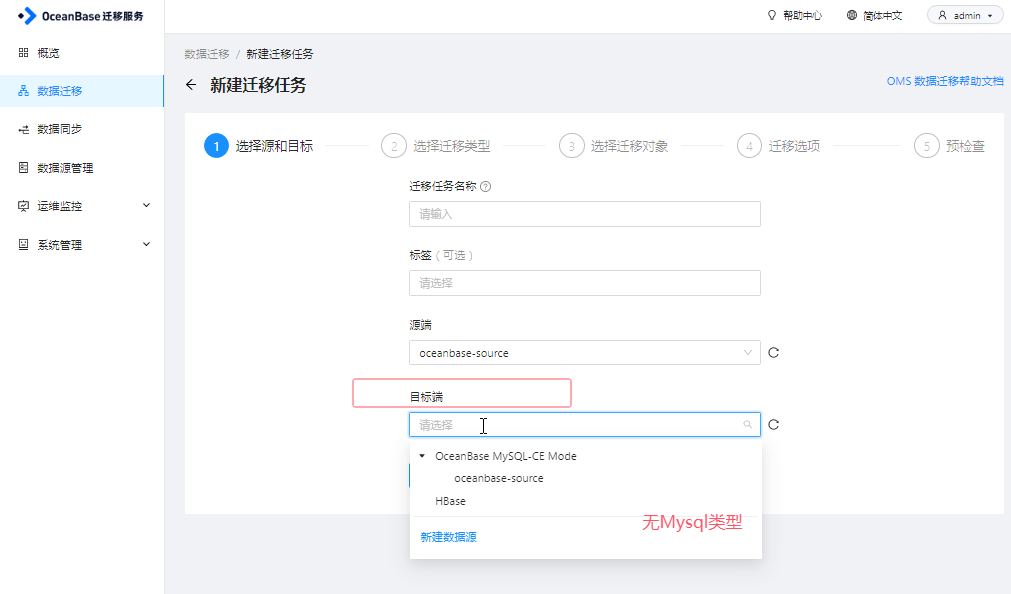This screenshot has height=594, width=1011.
Task: Click the 概览 overview grid icon
Action: 23,53
